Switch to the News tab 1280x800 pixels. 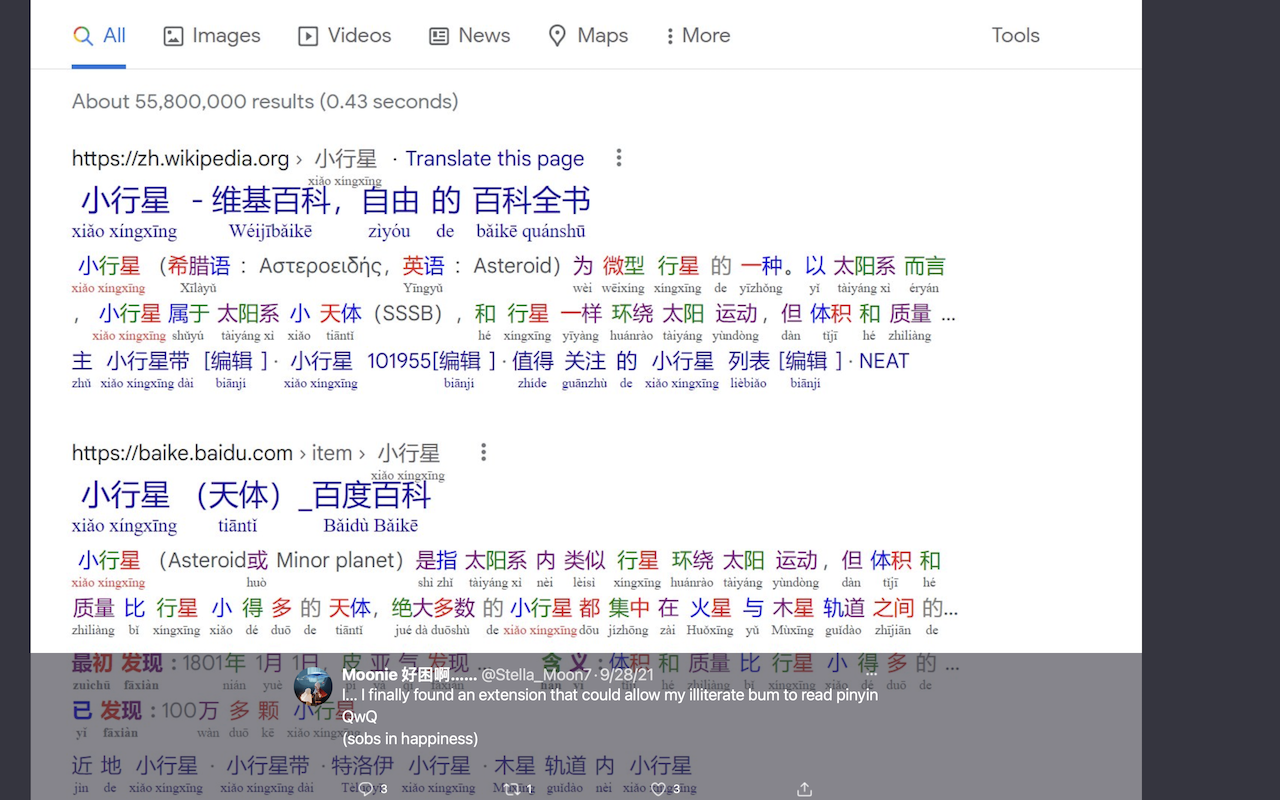(x=469, y=35)
